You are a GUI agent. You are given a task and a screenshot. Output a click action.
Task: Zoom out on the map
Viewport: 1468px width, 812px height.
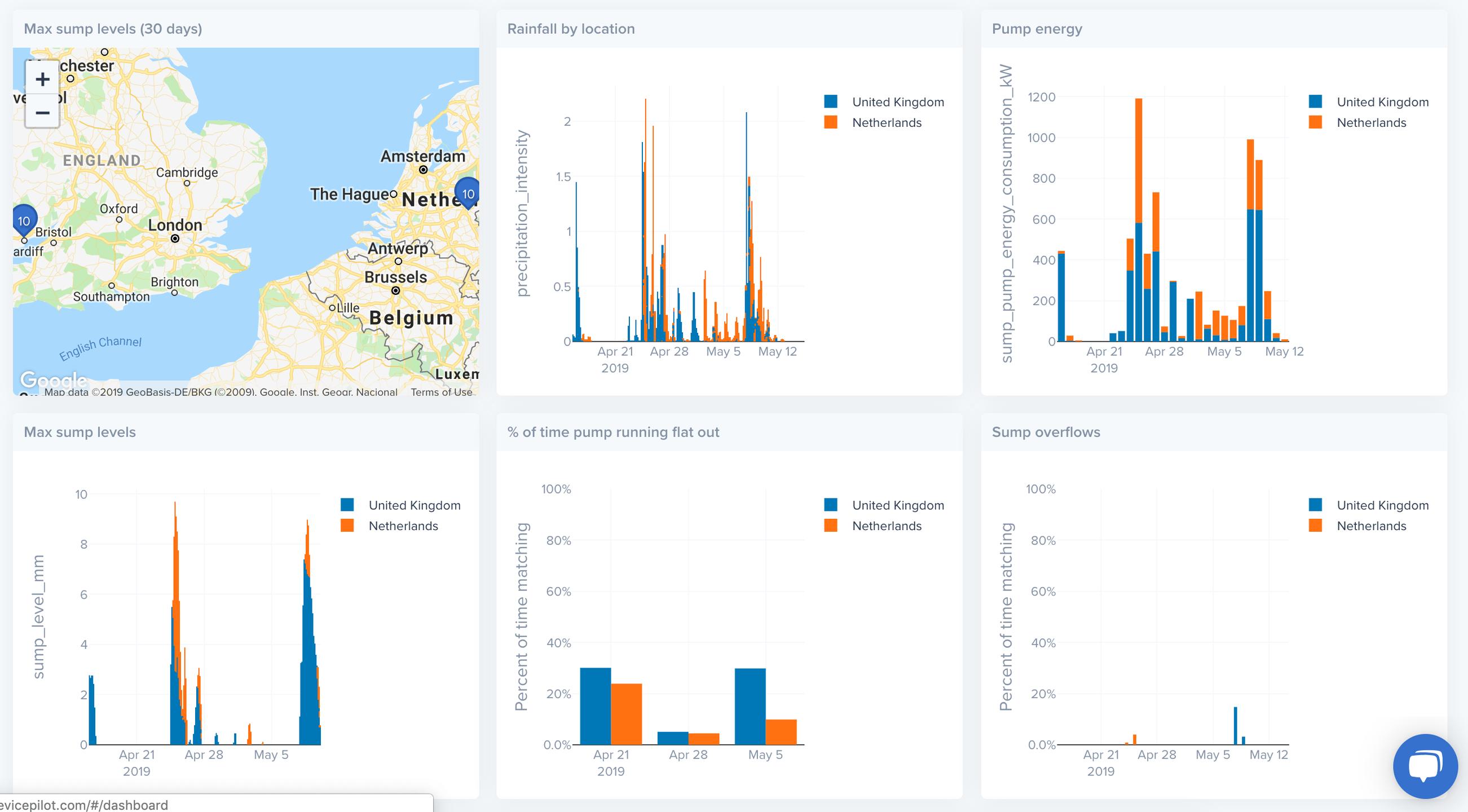[42, 112]
